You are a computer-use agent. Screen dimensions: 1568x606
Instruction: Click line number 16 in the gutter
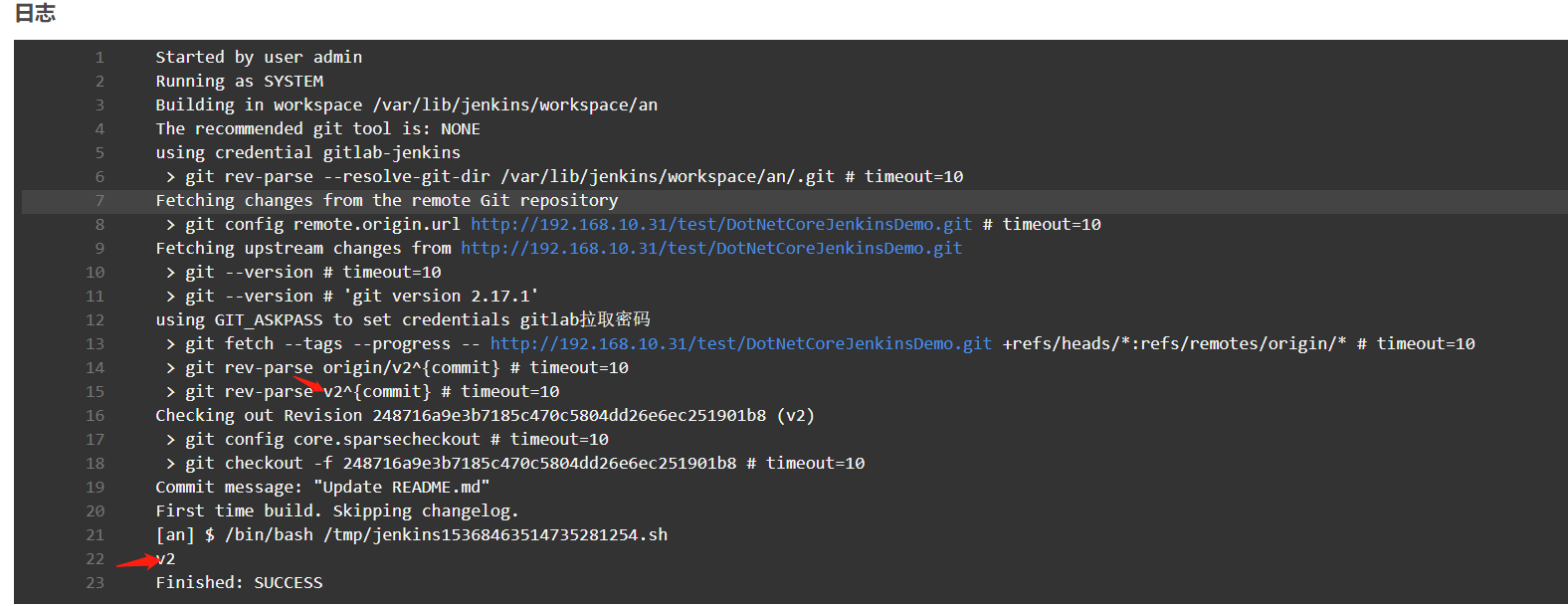[95, 416]
